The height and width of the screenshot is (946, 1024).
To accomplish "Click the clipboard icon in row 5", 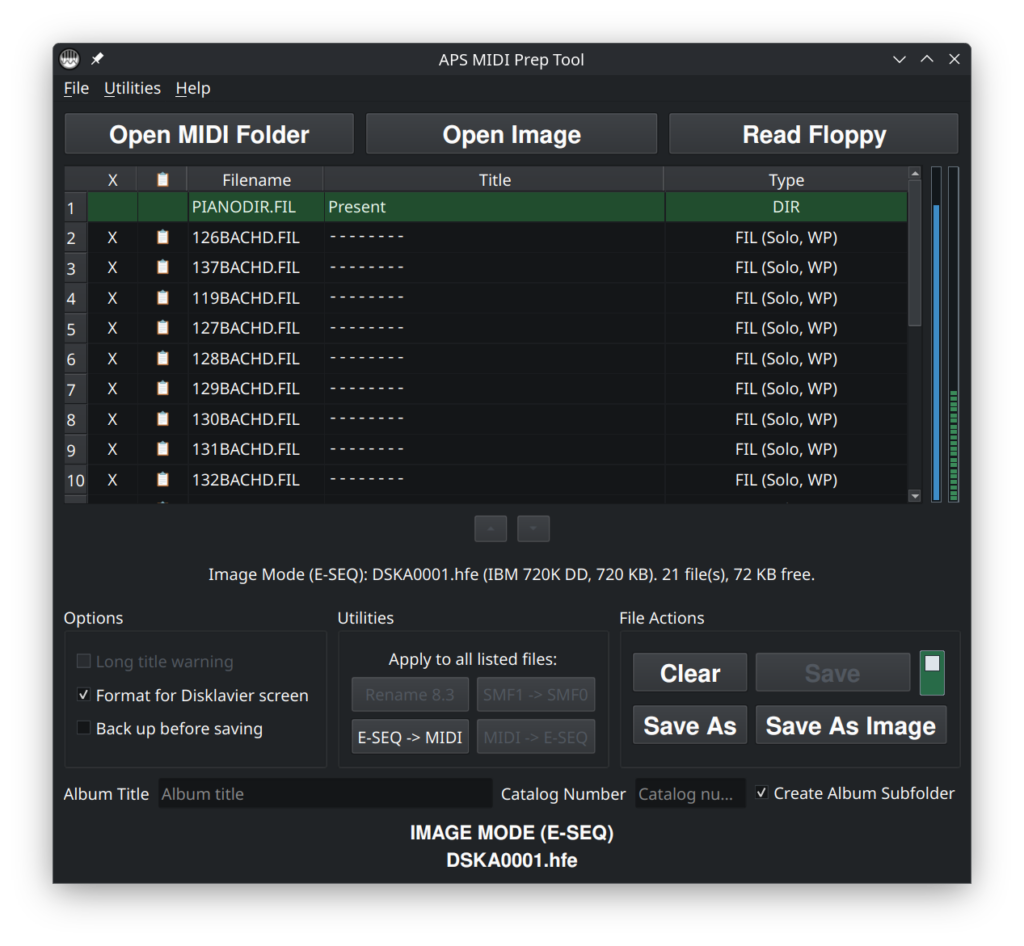I will tap(163, 328).
